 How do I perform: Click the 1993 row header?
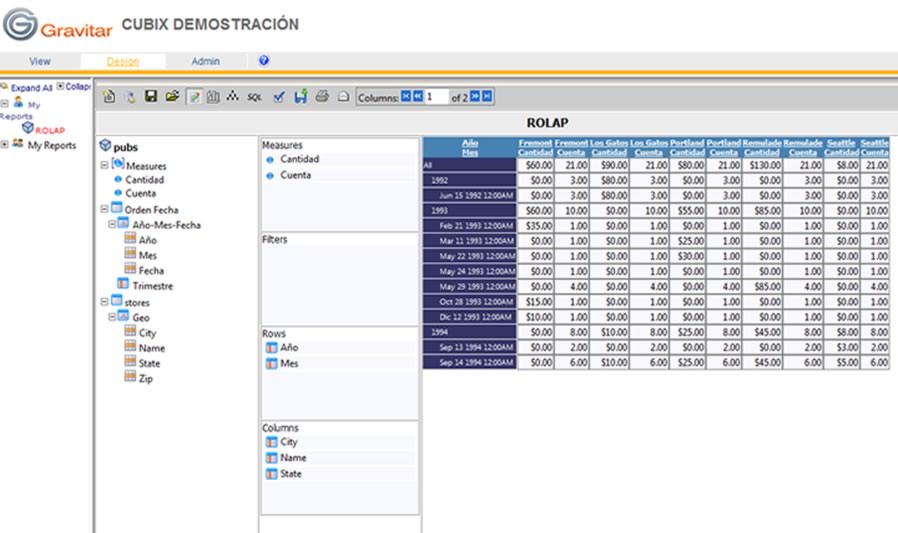pyautogui.click(x=470, y=211)
